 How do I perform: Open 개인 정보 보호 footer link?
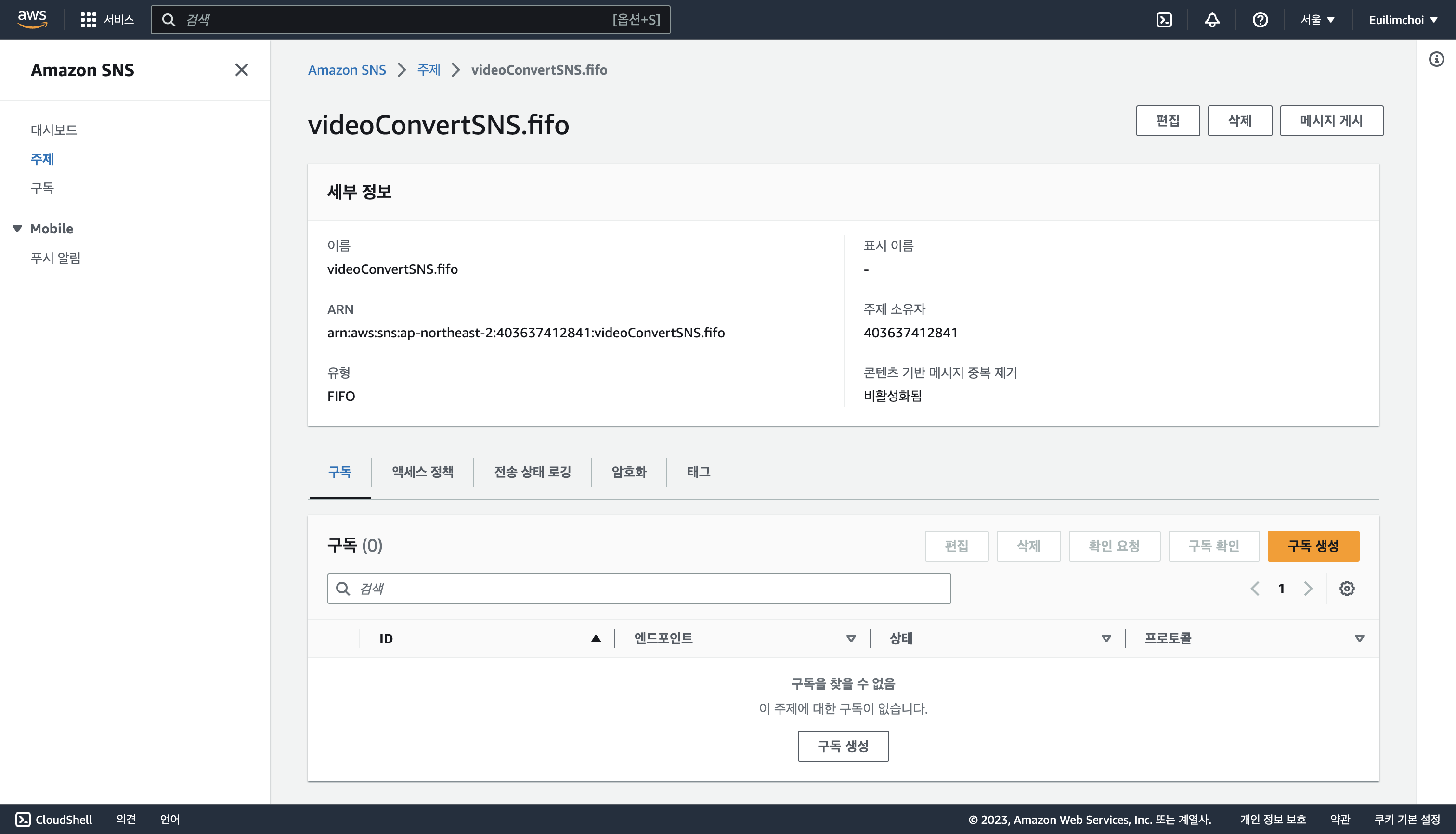(1273, 819)
